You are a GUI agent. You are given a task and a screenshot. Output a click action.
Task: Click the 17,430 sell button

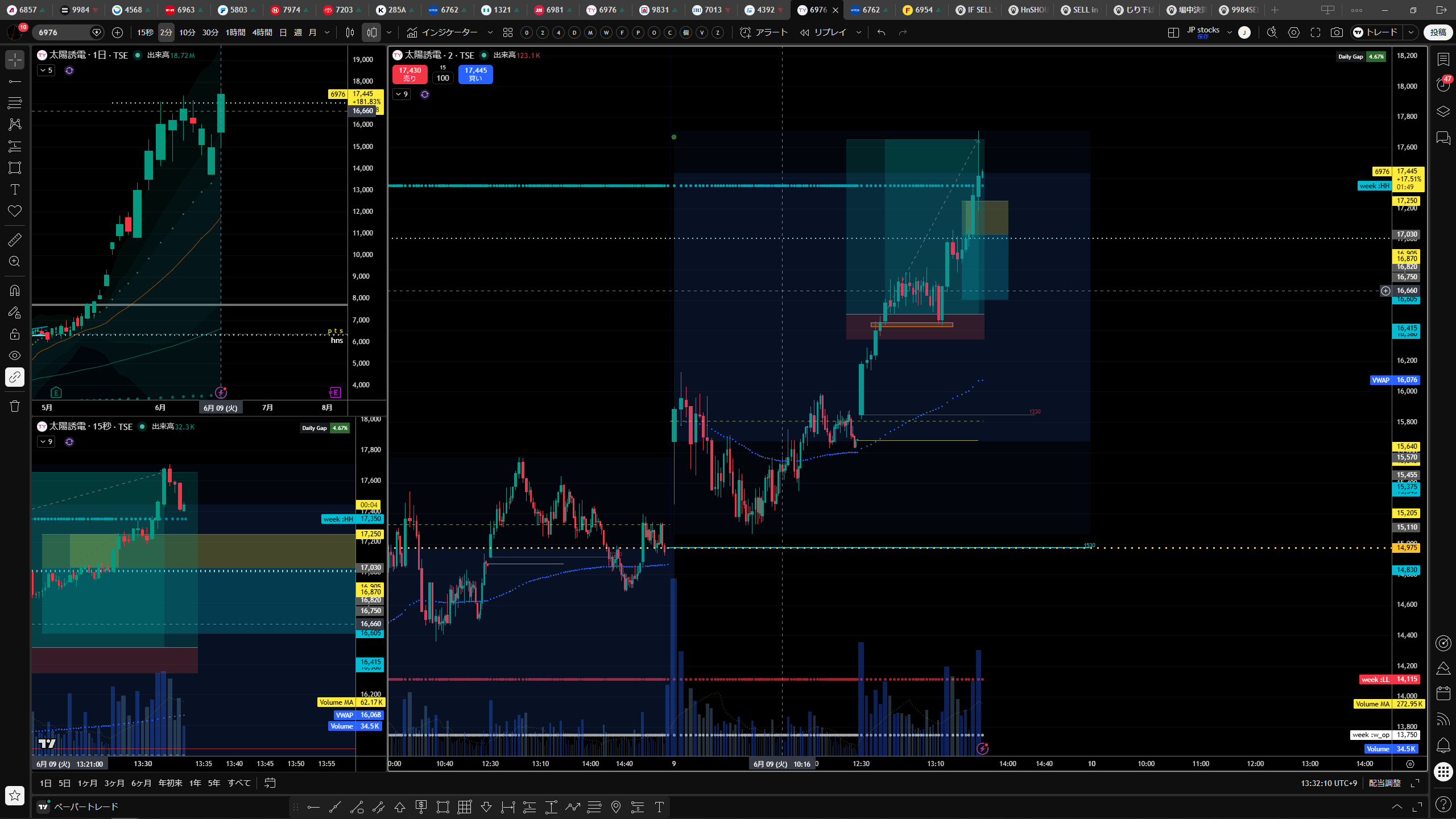(410, 75)
